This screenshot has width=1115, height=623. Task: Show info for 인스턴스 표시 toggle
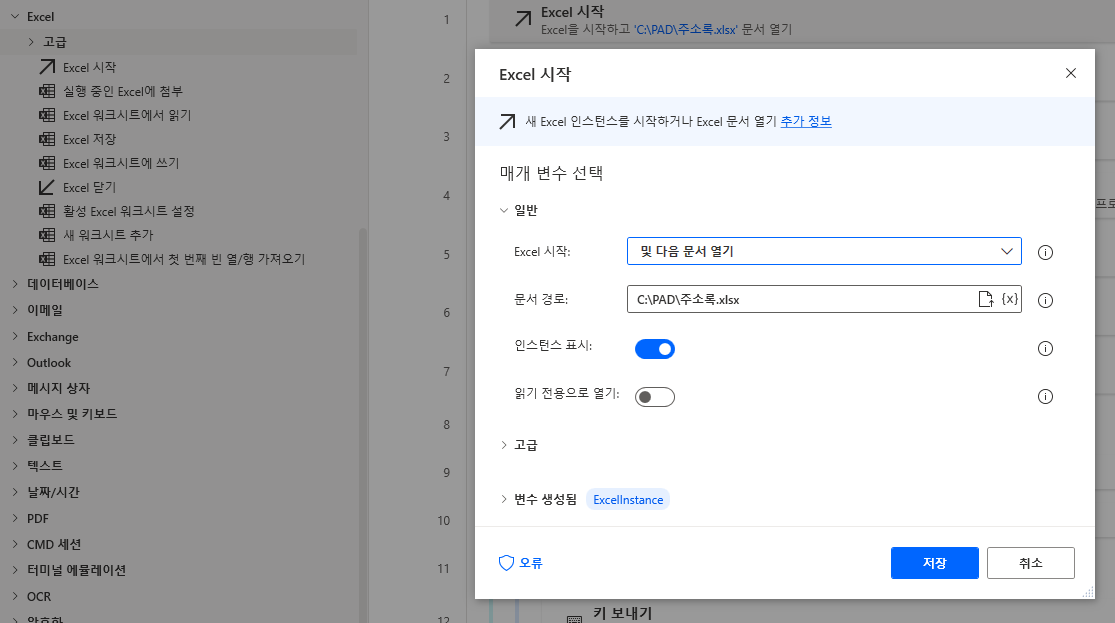(1045, 348)
